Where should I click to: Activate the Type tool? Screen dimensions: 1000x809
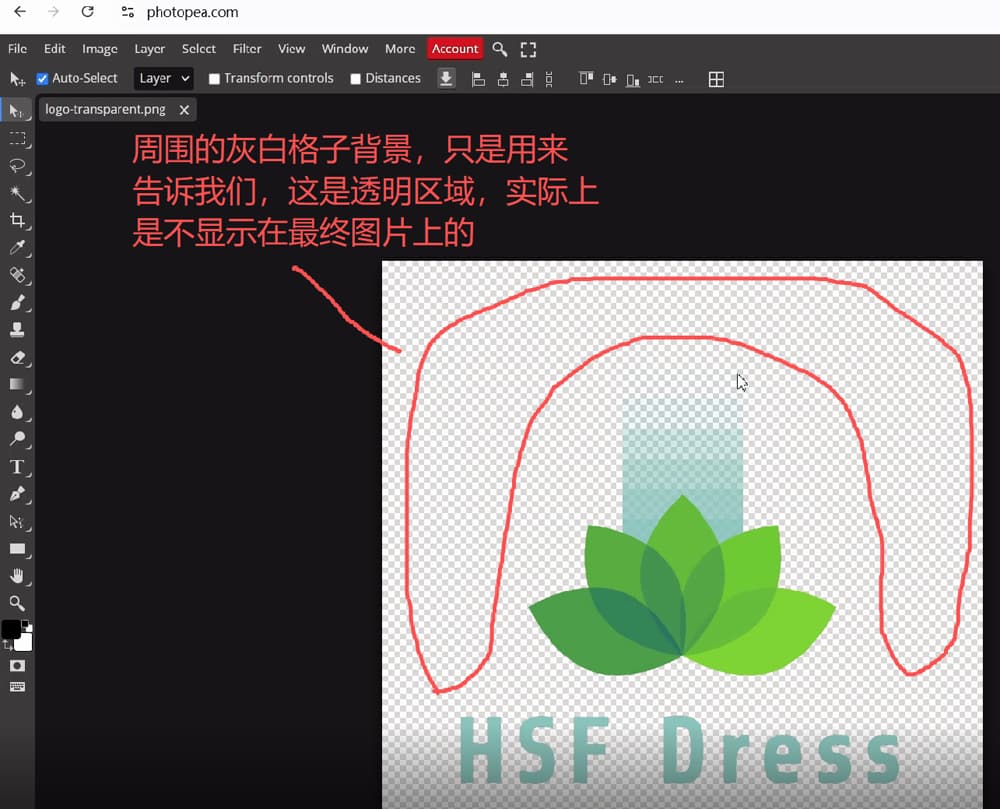click(x=17, y=467)
